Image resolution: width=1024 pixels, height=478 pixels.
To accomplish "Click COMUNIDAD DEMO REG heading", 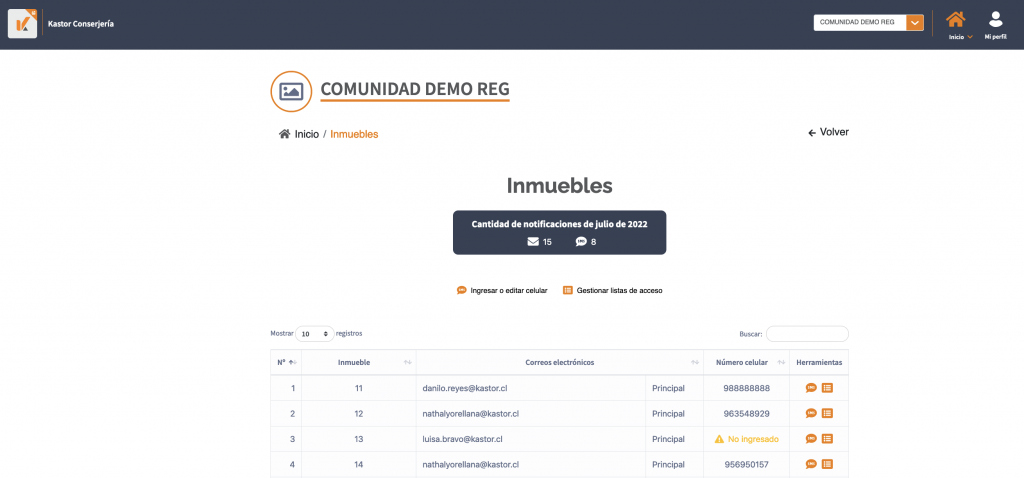I will coord(415,89).
